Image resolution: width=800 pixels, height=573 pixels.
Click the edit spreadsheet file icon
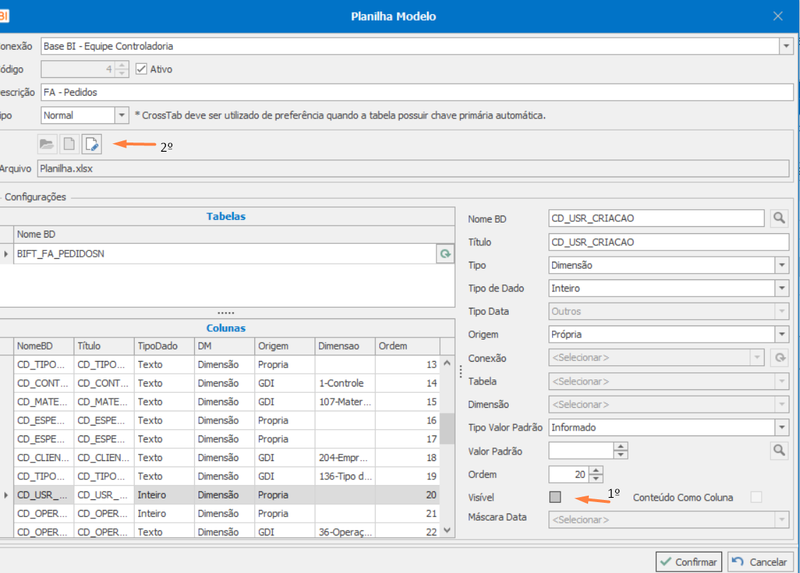(92, 144)
